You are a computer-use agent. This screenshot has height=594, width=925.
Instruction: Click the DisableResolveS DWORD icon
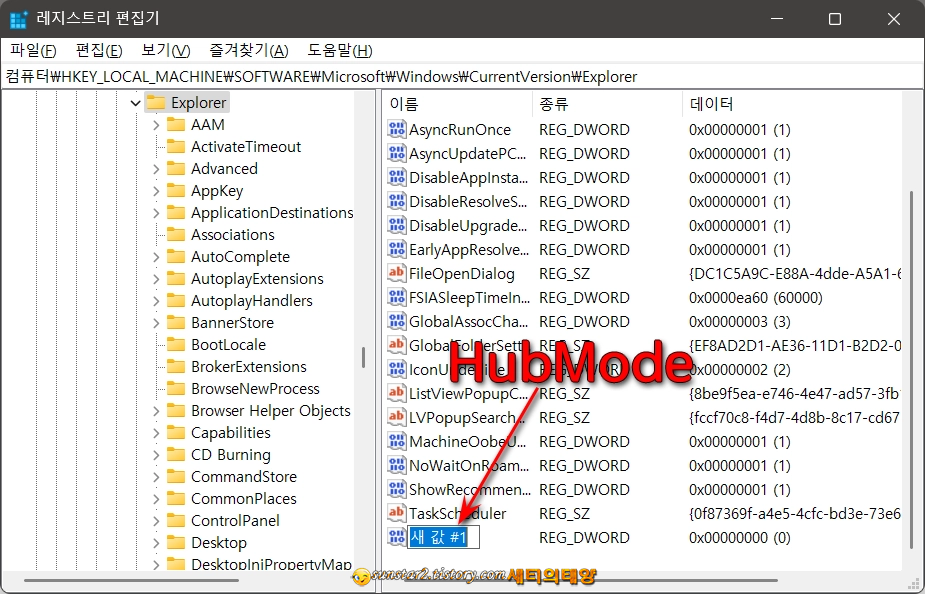point(396,201)
